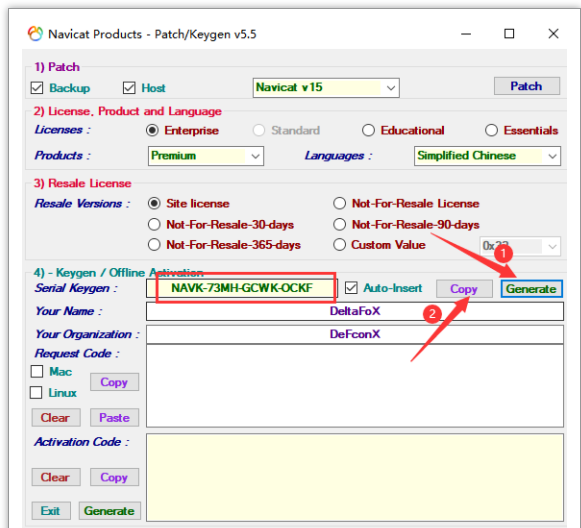Maximize the Keygen window

[x=509, y=34]
